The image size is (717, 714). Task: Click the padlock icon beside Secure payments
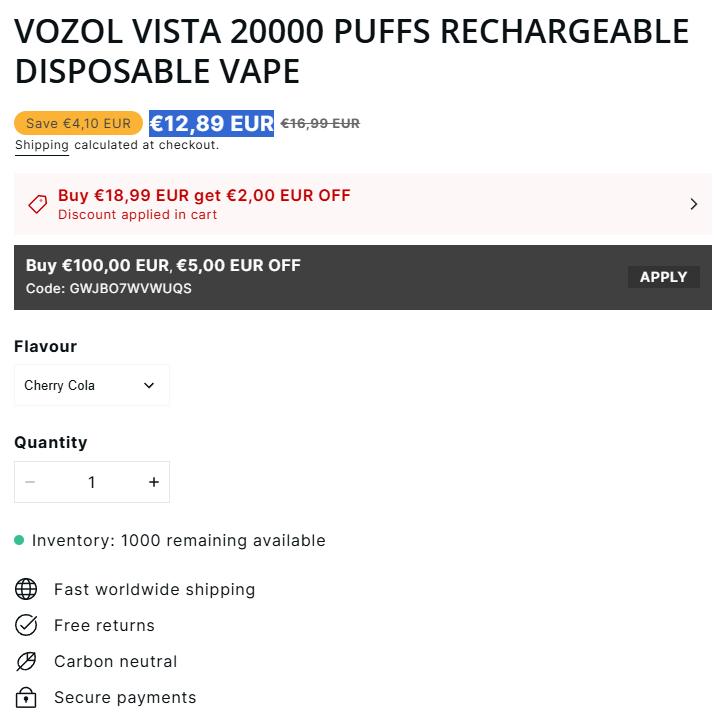coord(26,697)
